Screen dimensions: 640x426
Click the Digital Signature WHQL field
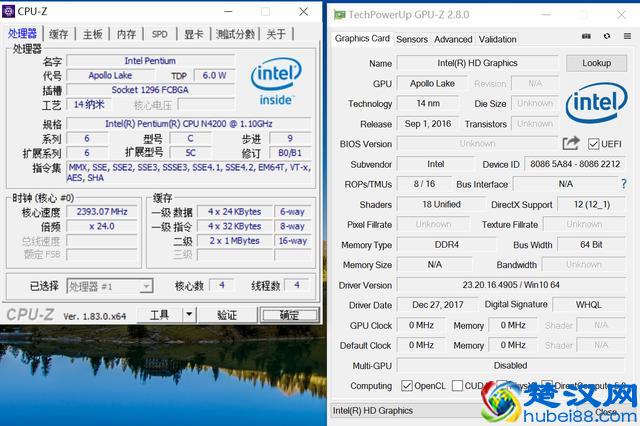point(589,305)
